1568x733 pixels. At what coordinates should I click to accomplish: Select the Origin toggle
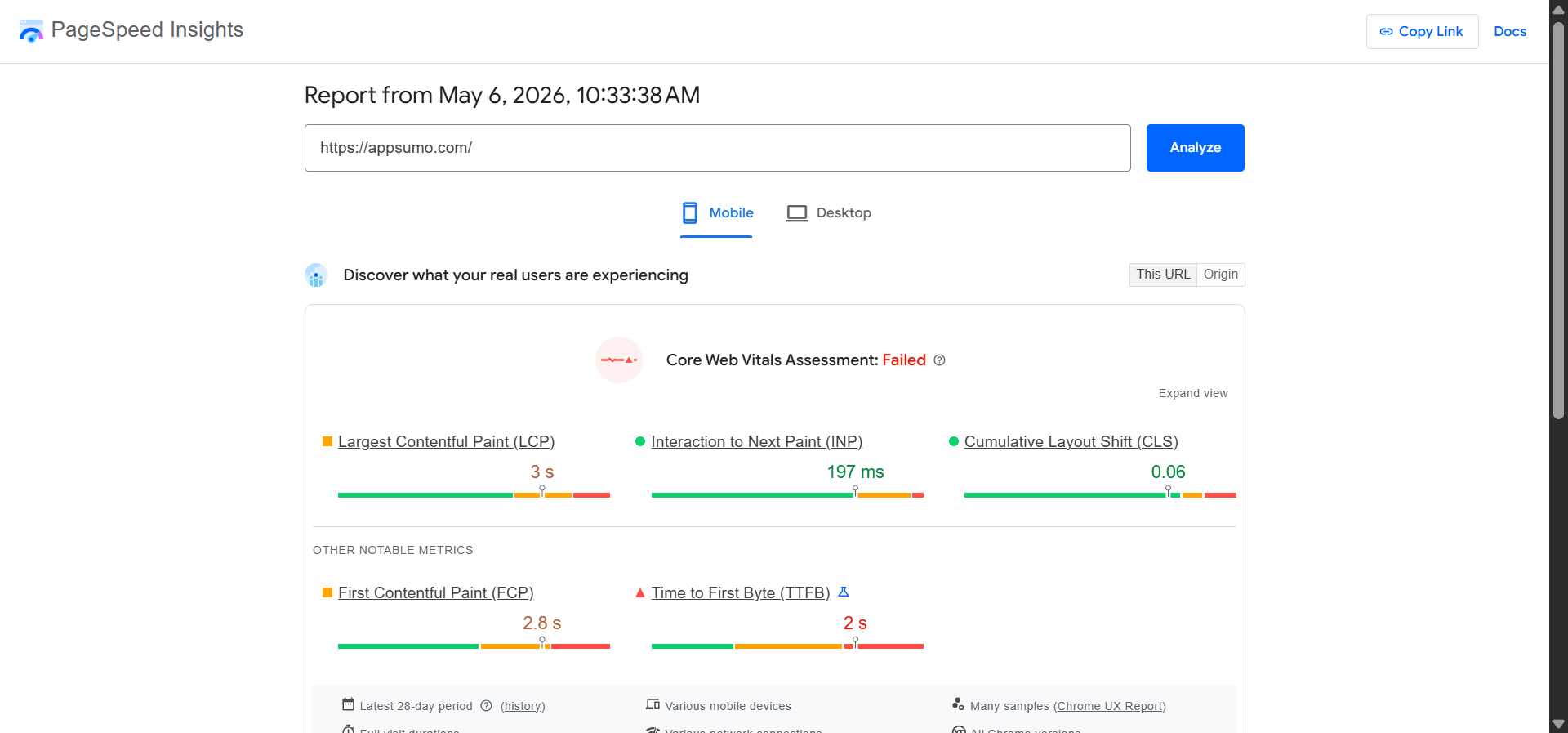click(1220, 275)
